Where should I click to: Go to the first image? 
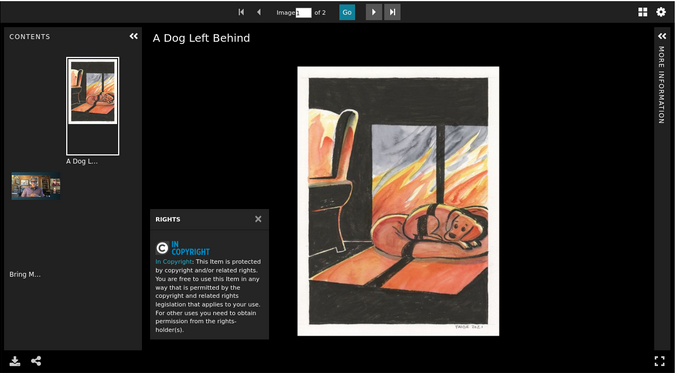pyautogui.click(x=241, y=12)
